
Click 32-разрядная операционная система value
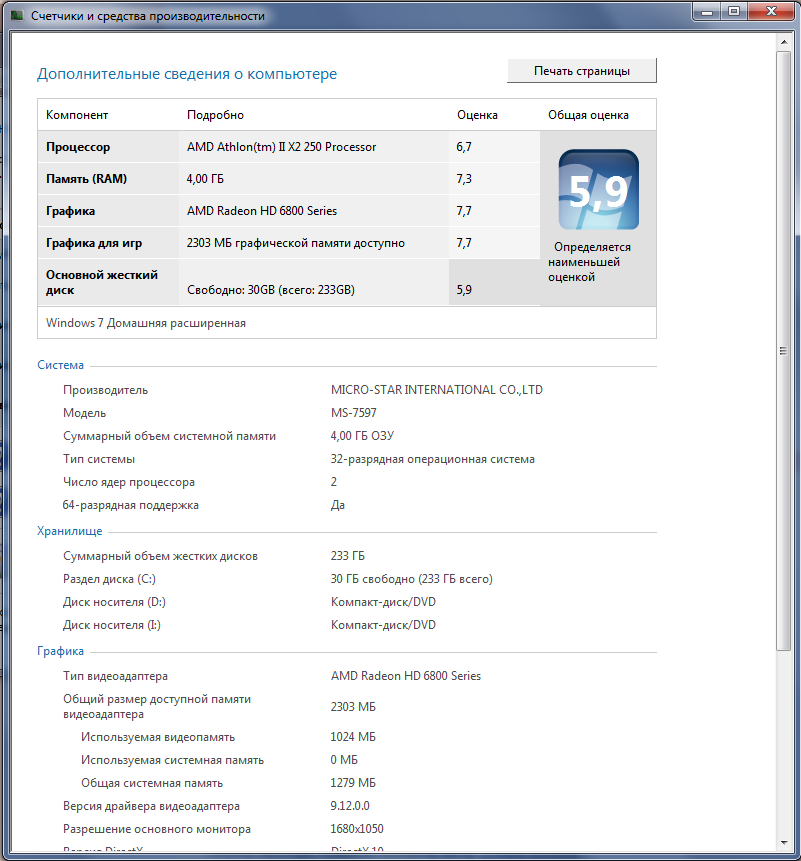pos(433,459)
